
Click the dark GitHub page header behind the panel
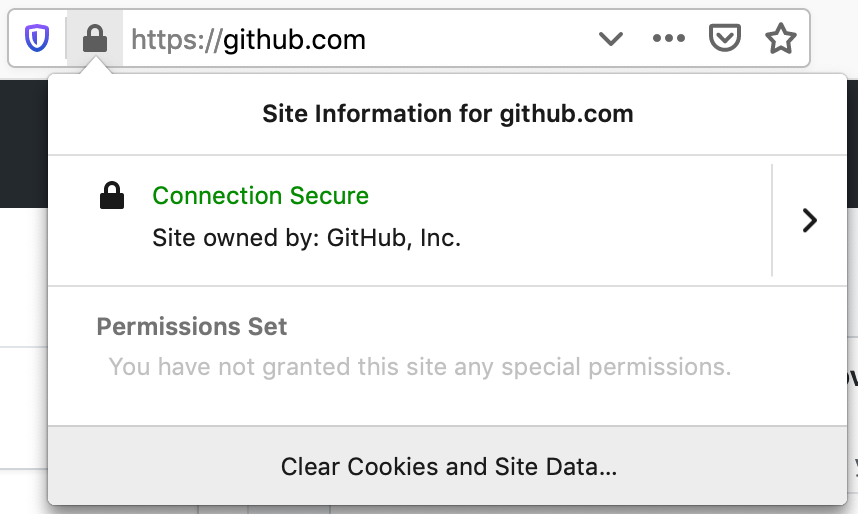pos(22,150)
